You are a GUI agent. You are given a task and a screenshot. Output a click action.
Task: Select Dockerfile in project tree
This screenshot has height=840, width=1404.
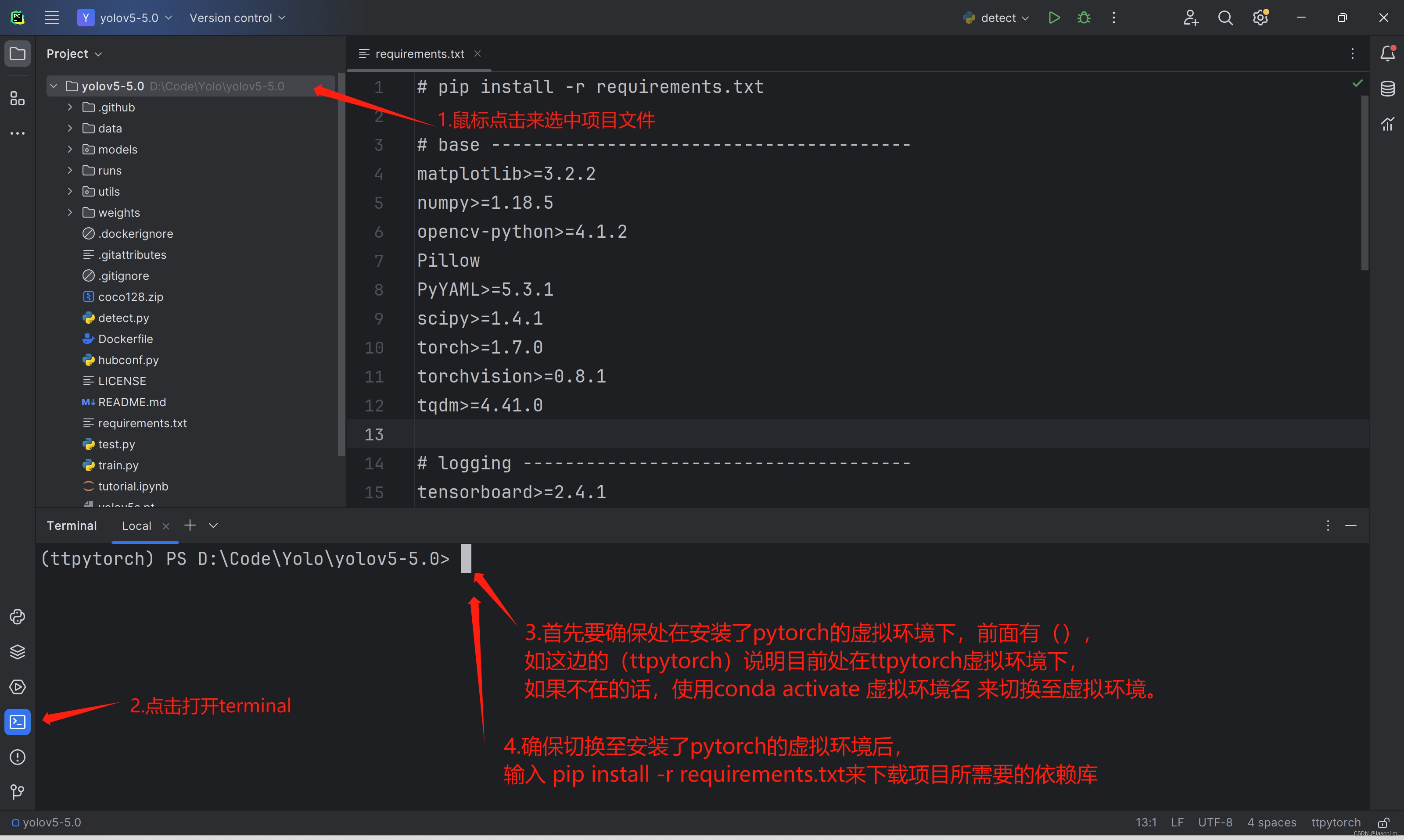(x=125, y=339)
